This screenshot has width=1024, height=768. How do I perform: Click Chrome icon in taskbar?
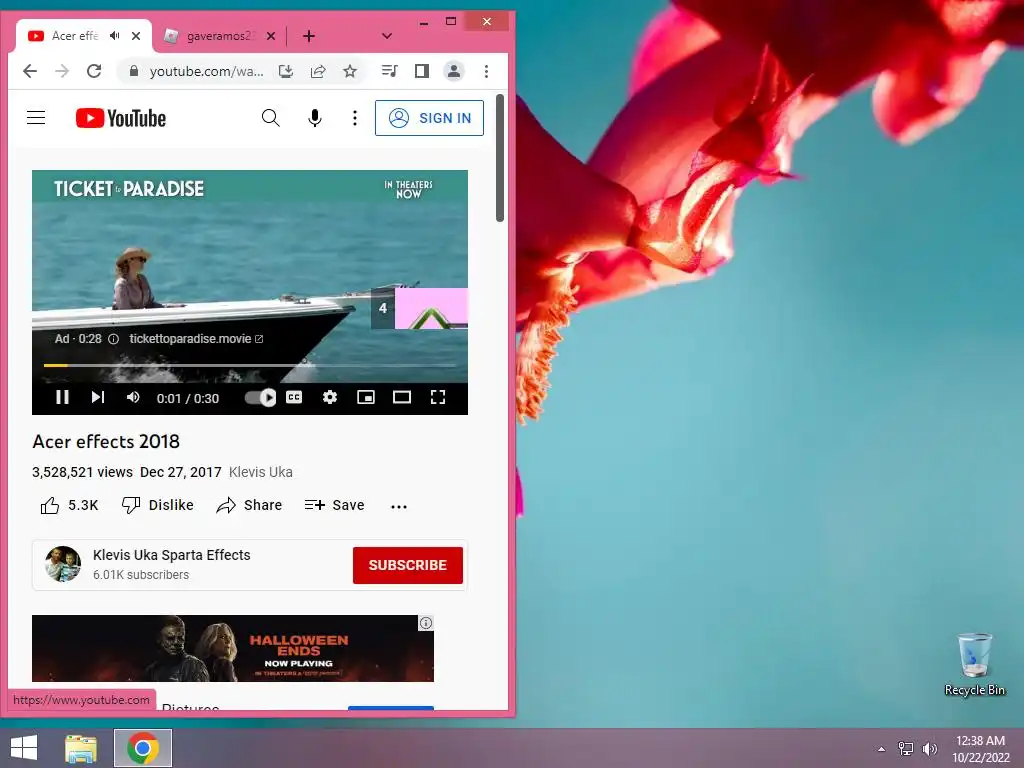[x=143, y=748]
